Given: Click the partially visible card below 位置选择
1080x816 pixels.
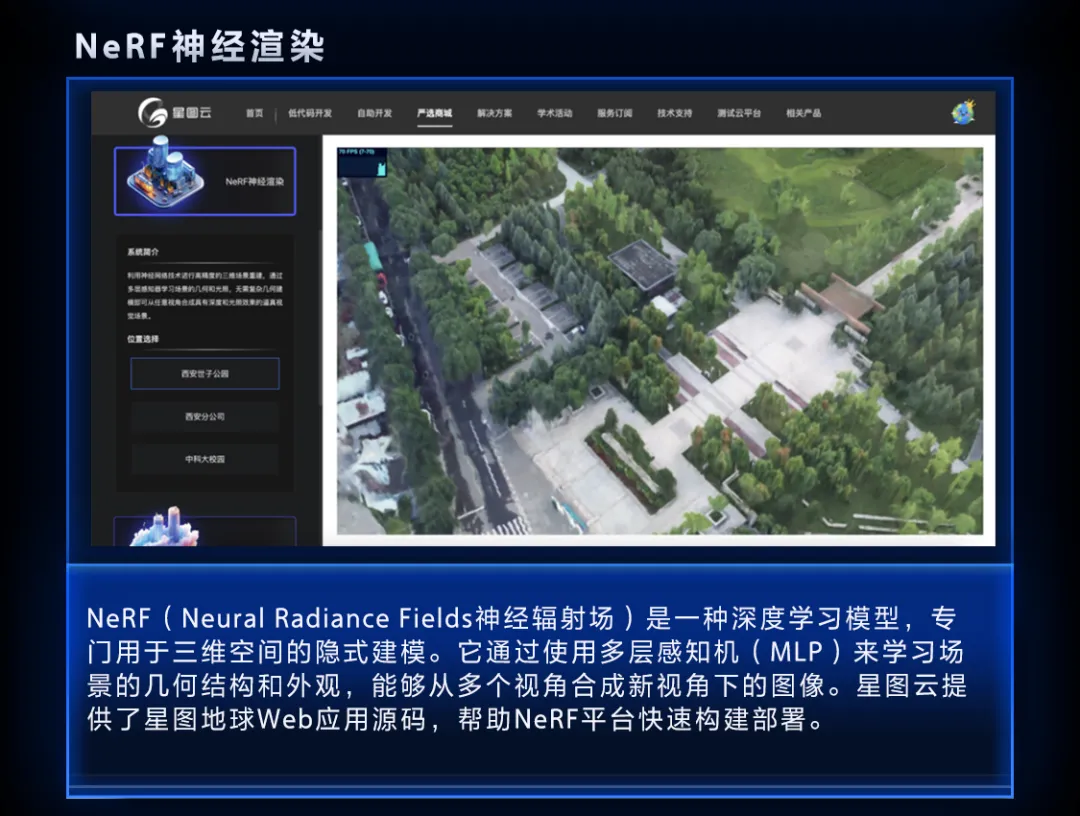Looking at the screenshot, I should coord(205,531).
